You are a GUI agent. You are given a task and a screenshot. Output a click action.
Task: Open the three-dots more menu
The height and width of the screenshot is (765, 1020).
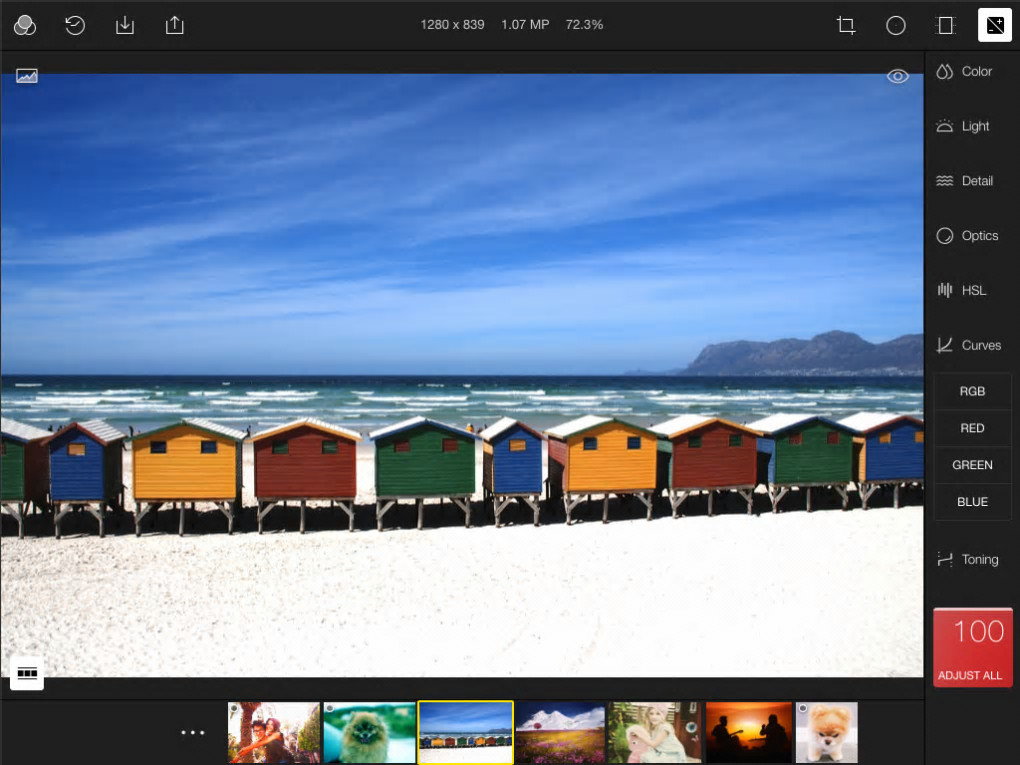[x=193, y=733]
